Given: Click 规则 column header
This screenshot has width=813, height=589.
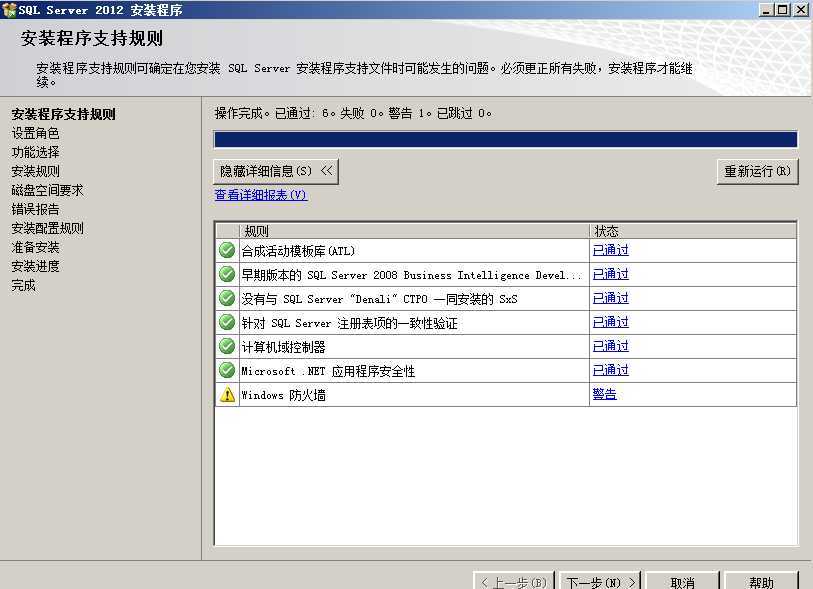Looking at the screenshot, I should click(414, 231).
